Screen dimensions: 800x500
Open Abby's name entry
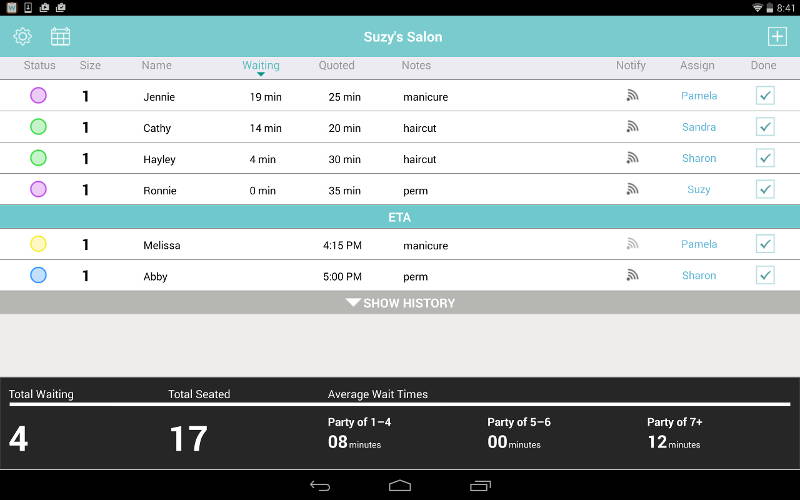[155, 277]
